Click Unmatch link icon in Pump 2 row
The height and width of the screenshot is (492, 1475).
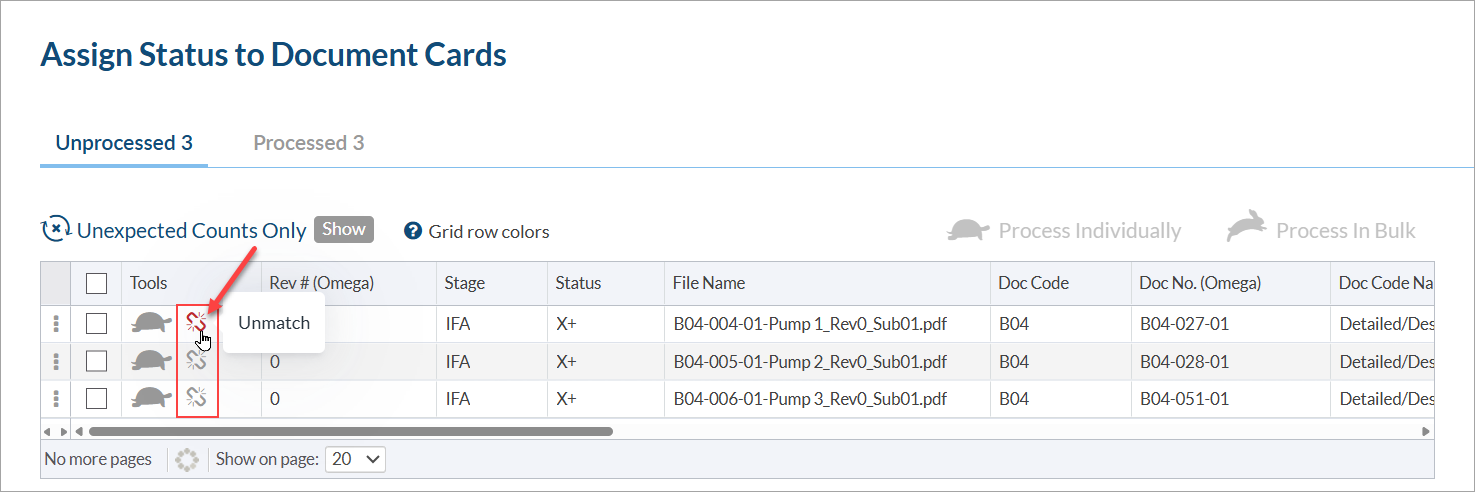197,361
